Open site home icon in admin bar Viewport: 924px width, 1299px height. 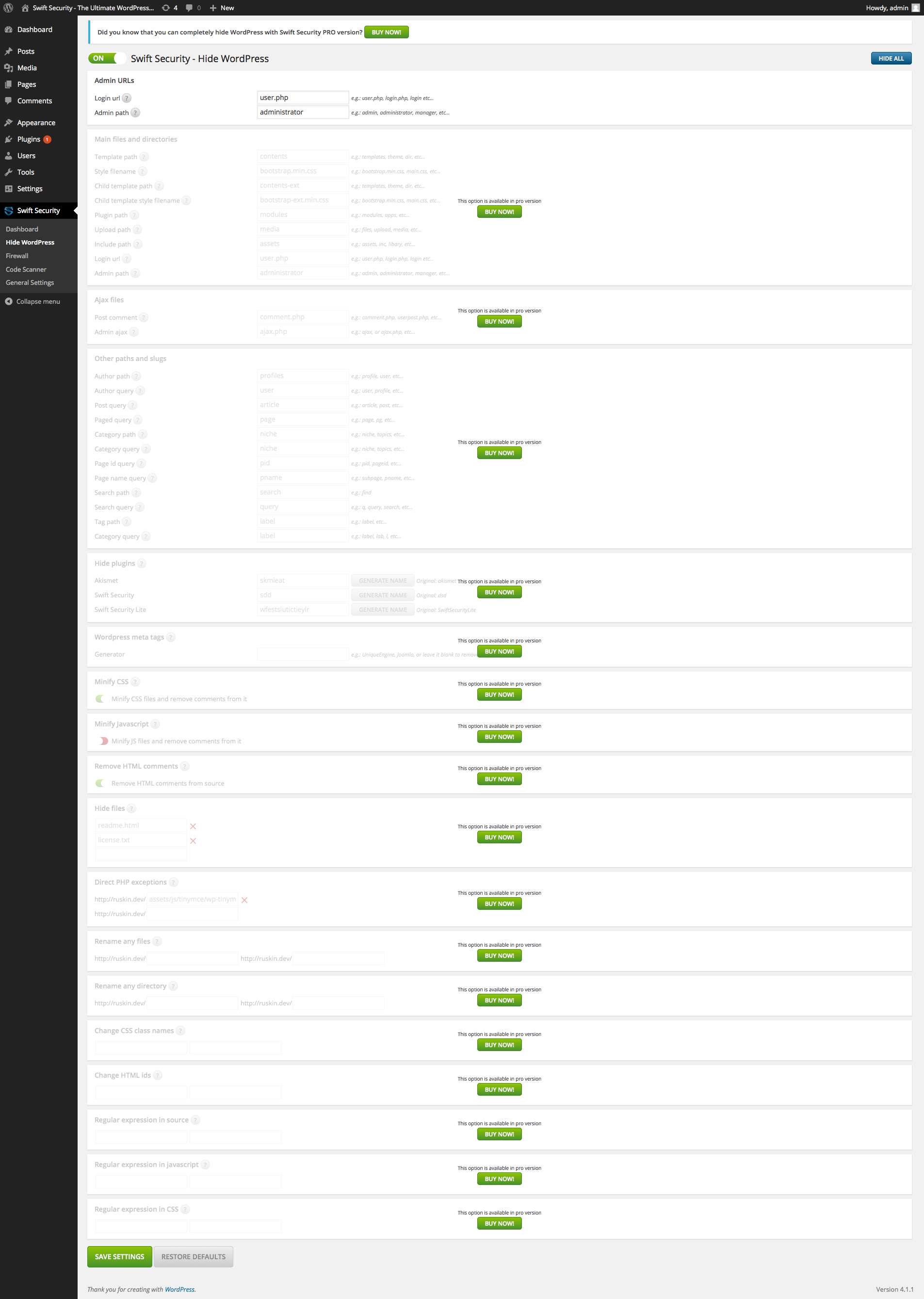click(25, 8)
